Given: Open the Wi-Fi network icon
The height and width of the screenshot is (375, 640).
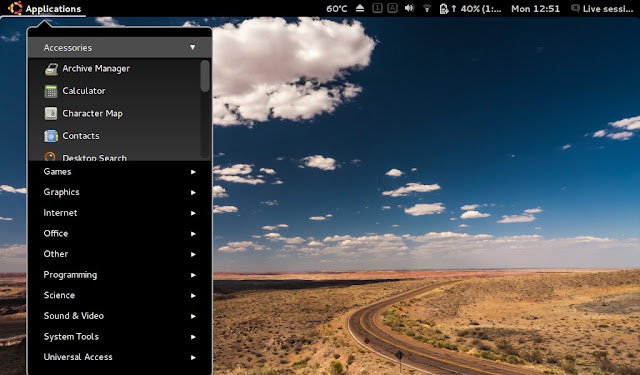Looking at the screenshot, I should pyautogui.click(x=427, y=9).
